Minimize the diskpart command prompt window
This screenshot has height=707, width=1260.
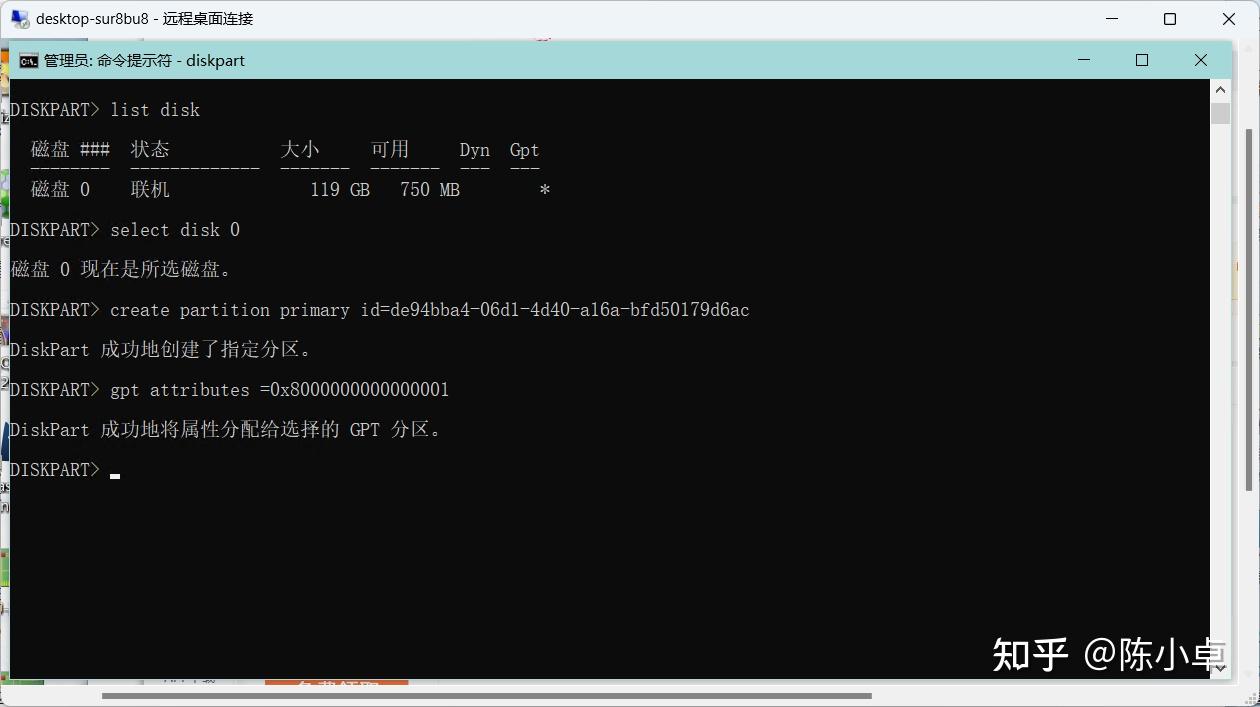pos(1083,60)
